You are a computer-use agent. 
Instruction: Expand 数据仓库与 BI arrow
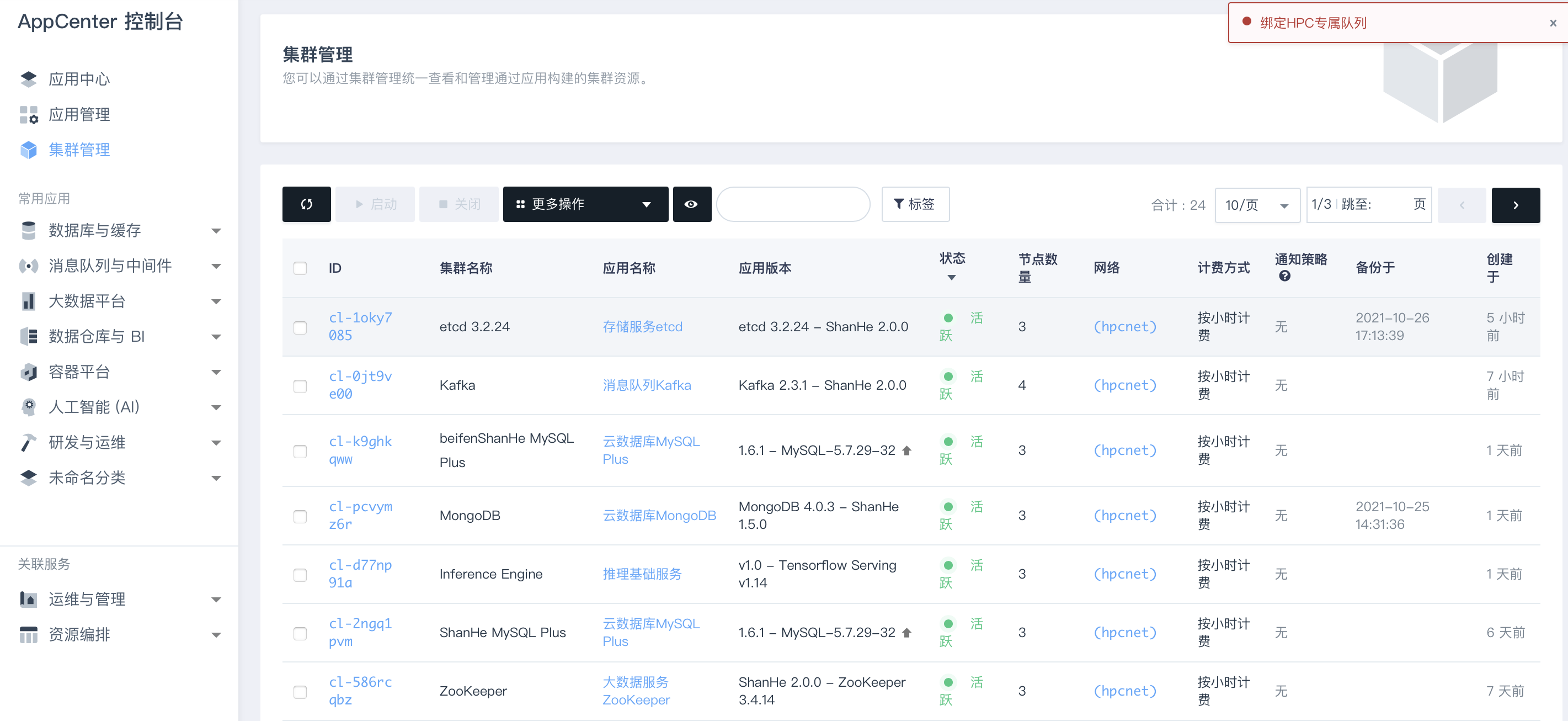tap(216, 337)
